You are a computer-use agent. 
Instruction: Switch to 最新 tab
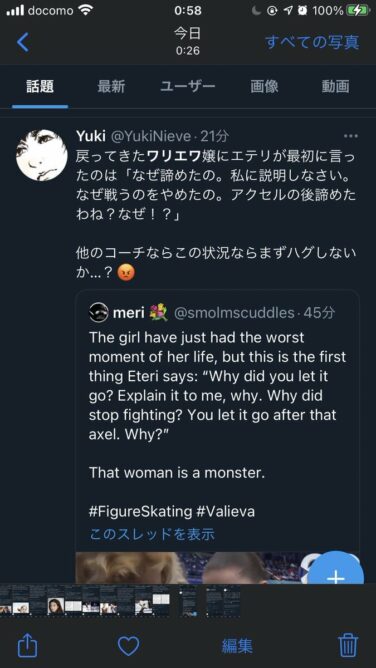pos(111,86)
